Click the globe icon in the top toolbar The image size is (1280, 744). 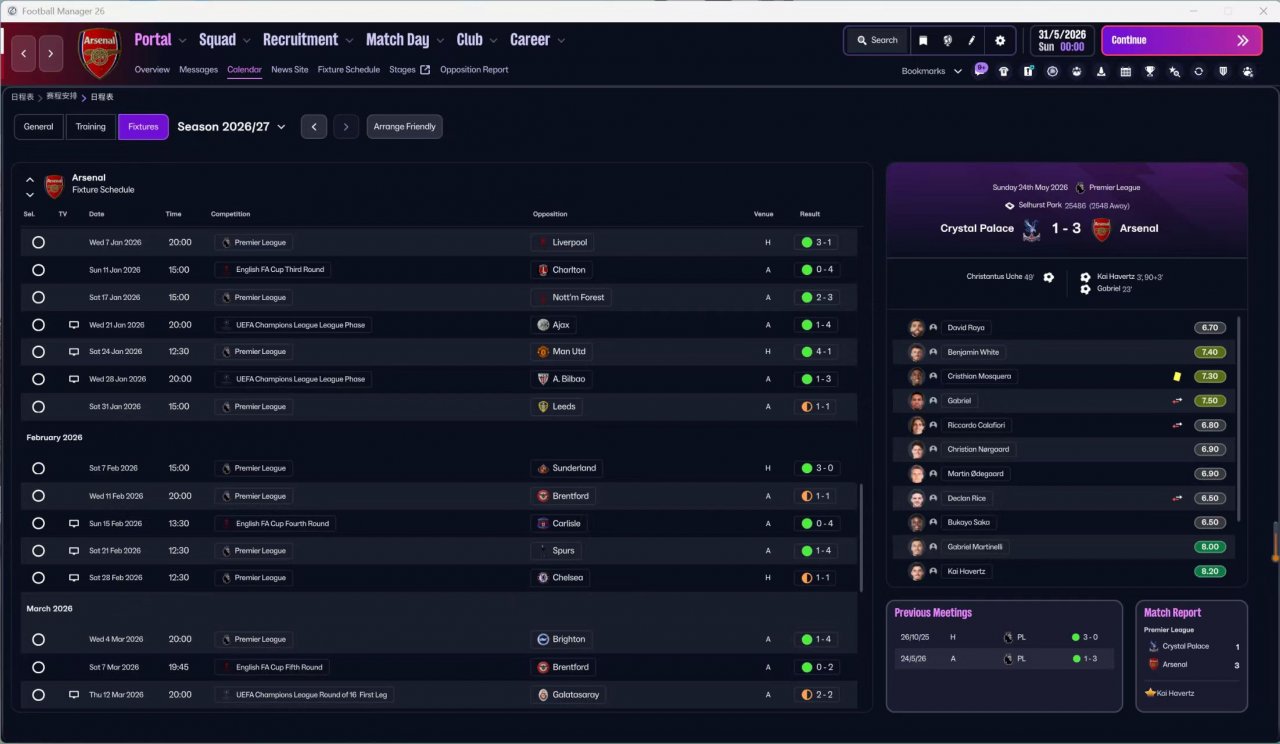tap(947, 41)
